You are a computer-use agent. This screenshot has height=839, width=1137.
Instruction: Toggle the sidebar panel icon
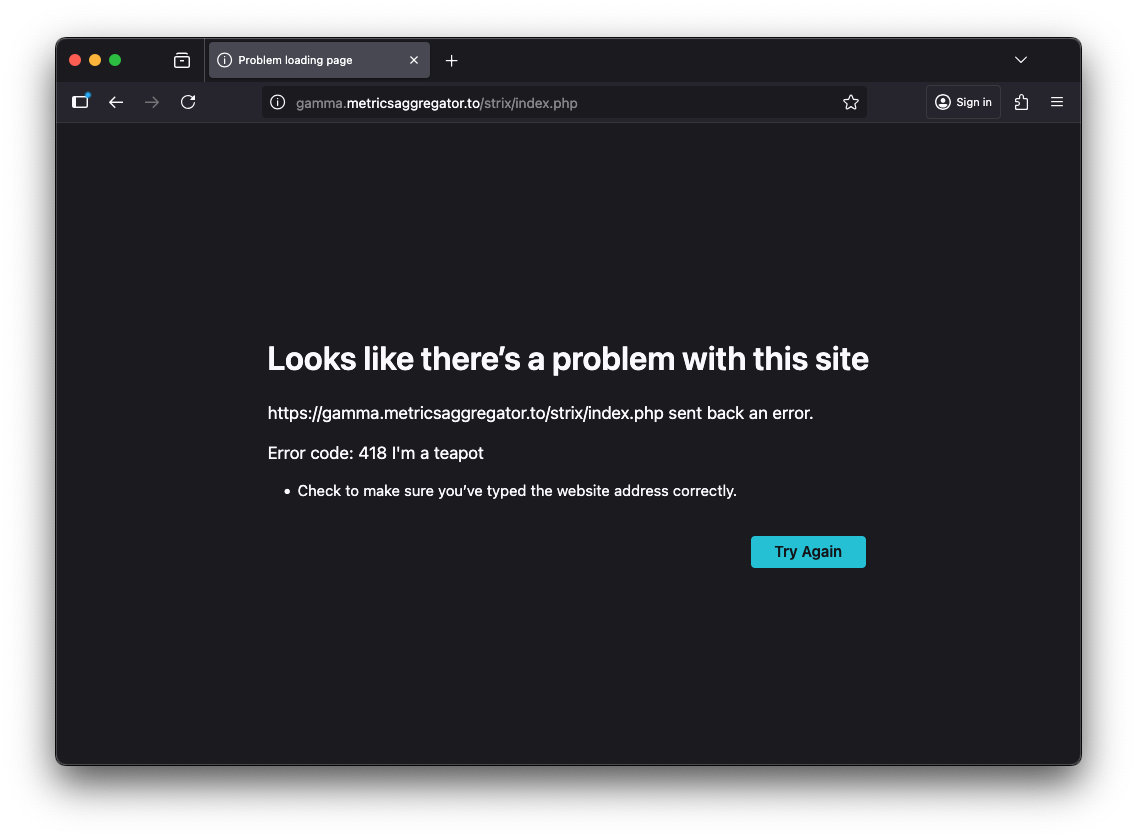[x=81, y=102]
